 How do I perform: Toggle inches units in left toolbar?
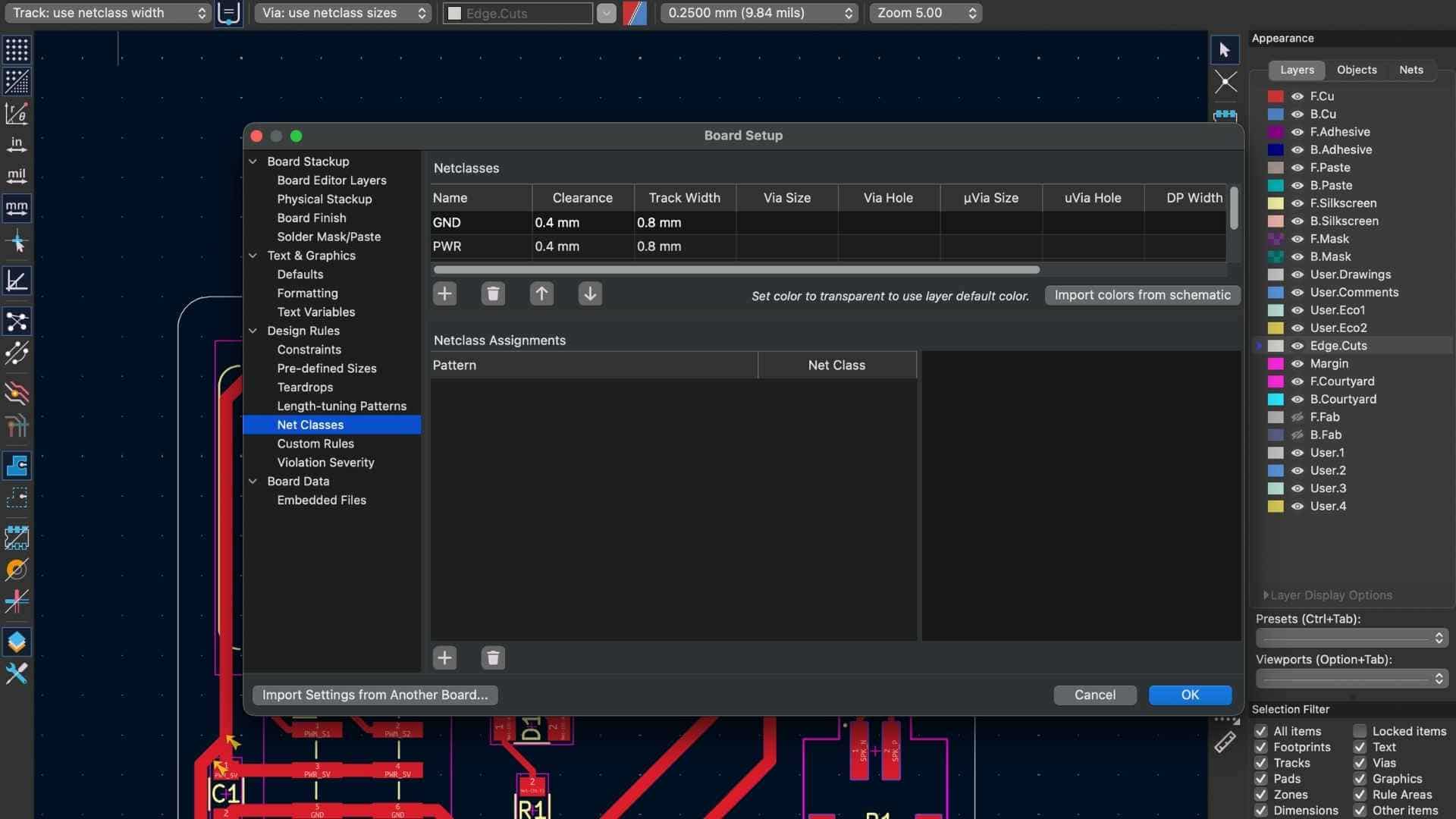(x=17, y=144)
